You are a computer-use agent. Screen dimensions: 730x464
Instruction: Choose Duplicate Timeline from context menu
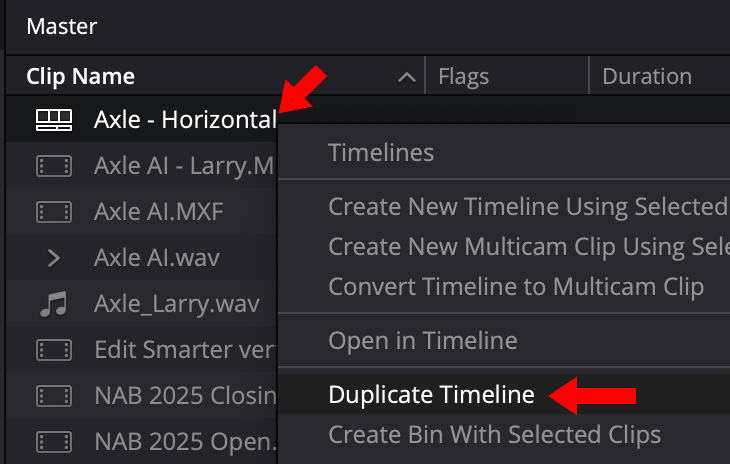pyautogui.click(x=431, y=395)
